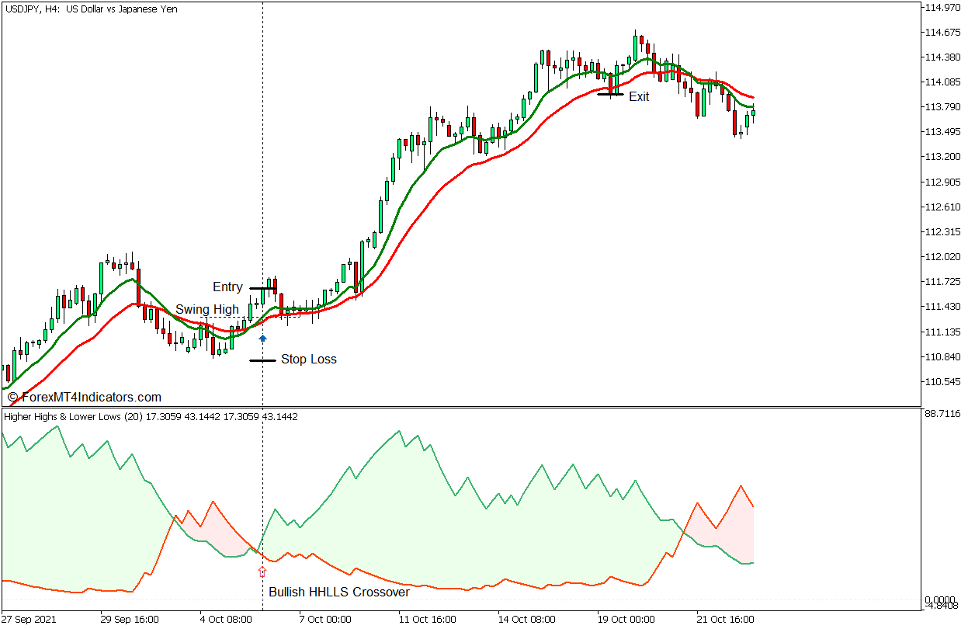The image size is (977, 629).
Task: Select the black Stop Loss line marker
Action: click(262, 360)
